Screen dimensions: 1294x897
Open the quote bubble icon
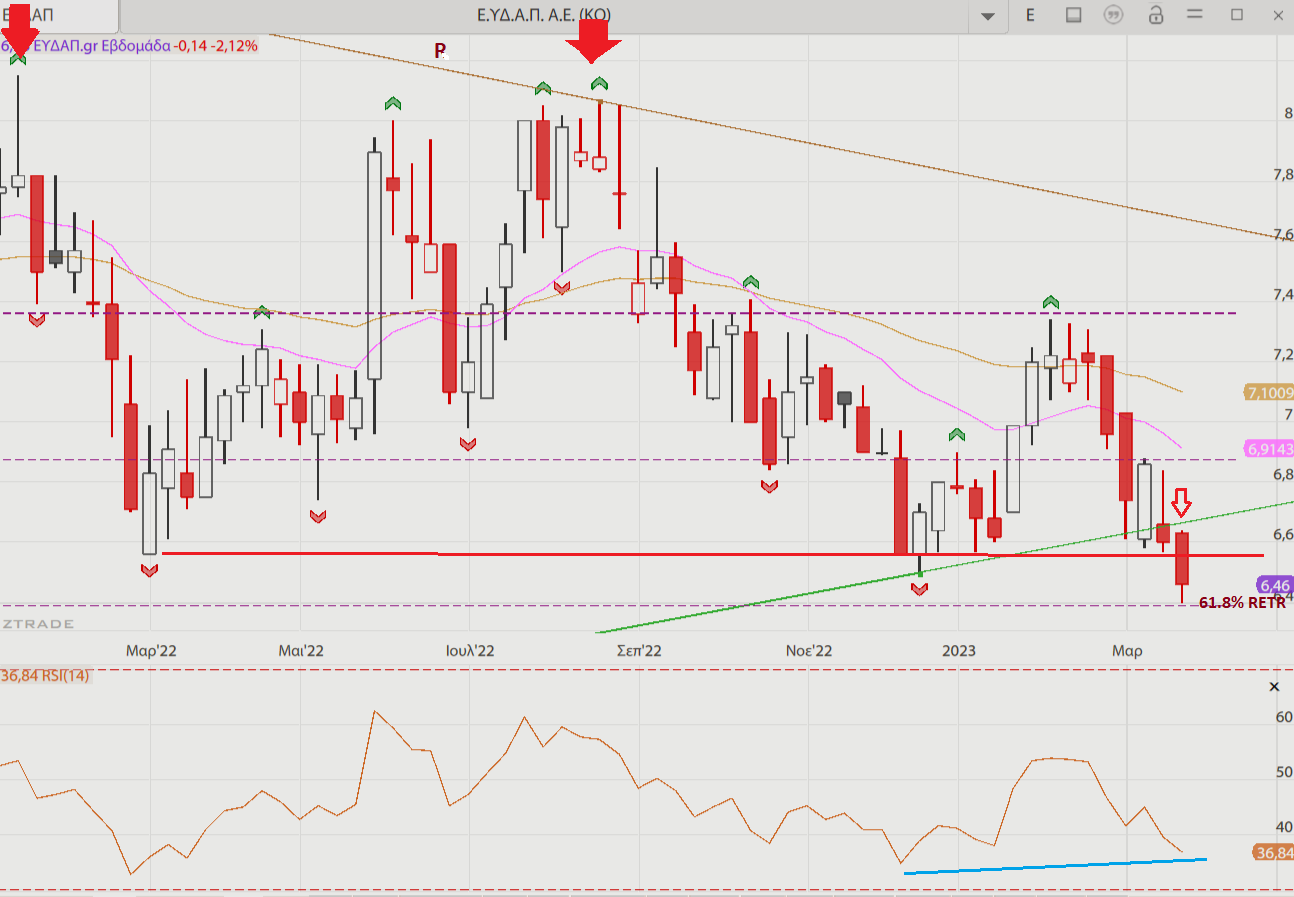tap(1113, 15)
